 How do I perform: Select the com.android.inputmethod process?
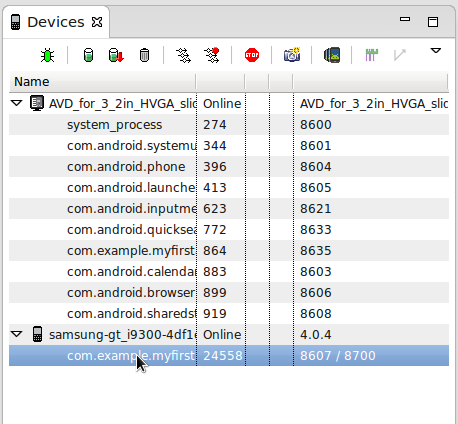click(x=229, y=209)
